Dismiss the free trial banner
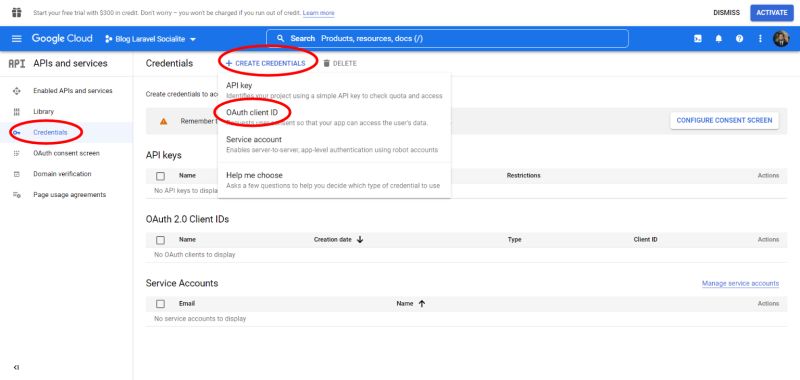 tap(726, 13)
